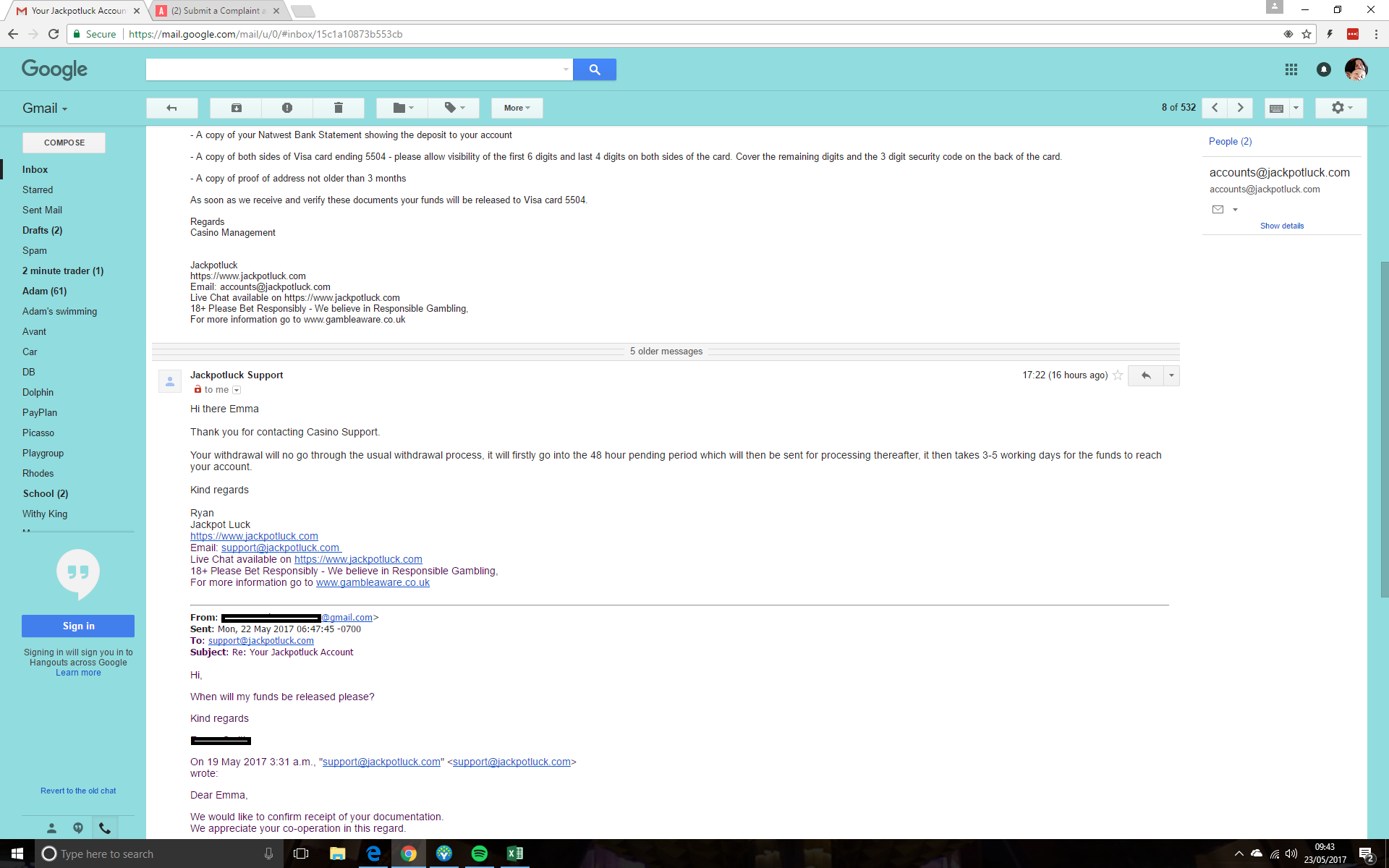Open the Hangouts contacts tab icon
The image size is (1389, 868).
click(51, 828)
